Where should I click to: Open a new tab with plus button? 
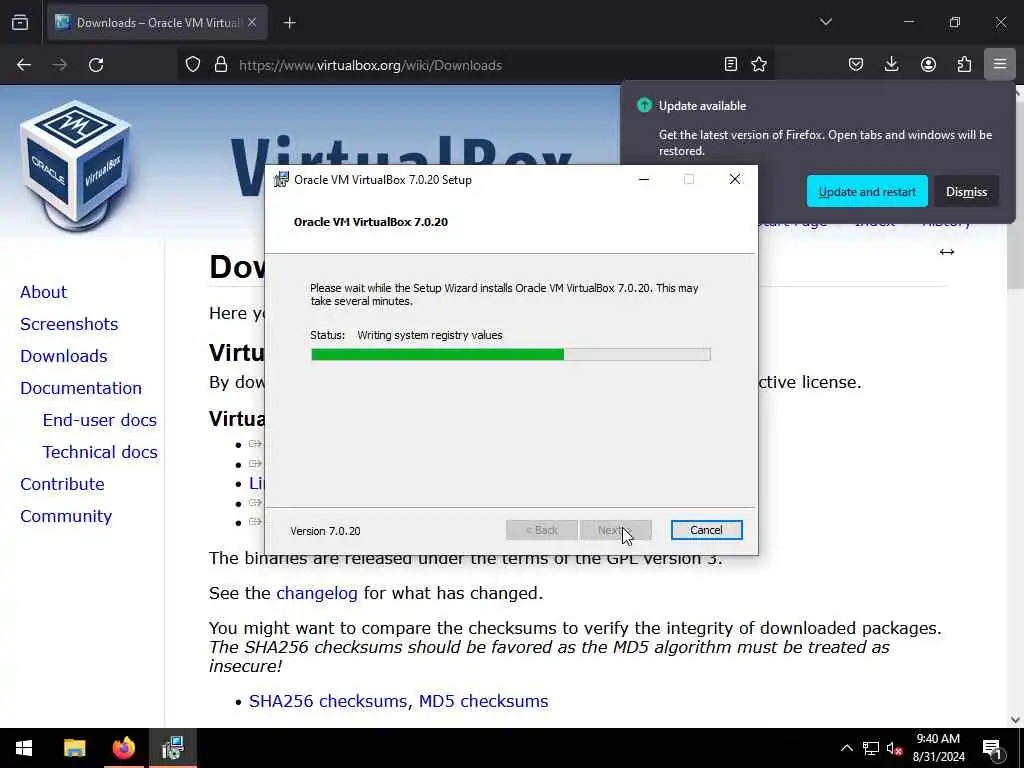(289, 23)
